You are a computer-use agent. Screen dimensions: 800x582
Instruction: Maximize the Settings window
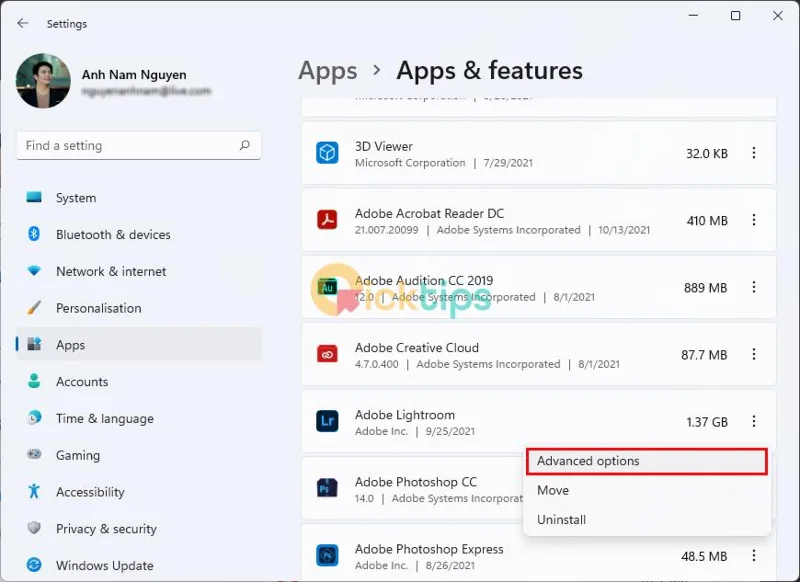click(x=736, y=16)
